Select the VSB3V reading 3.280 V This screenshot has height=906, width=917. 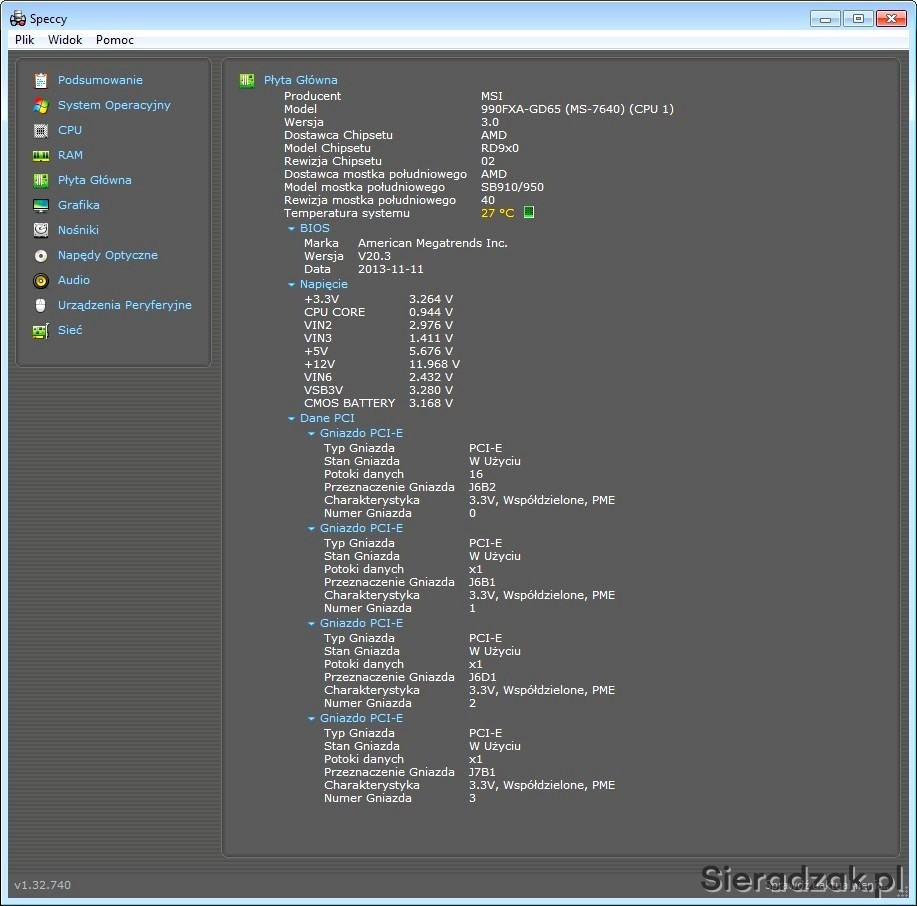point(431,390)
